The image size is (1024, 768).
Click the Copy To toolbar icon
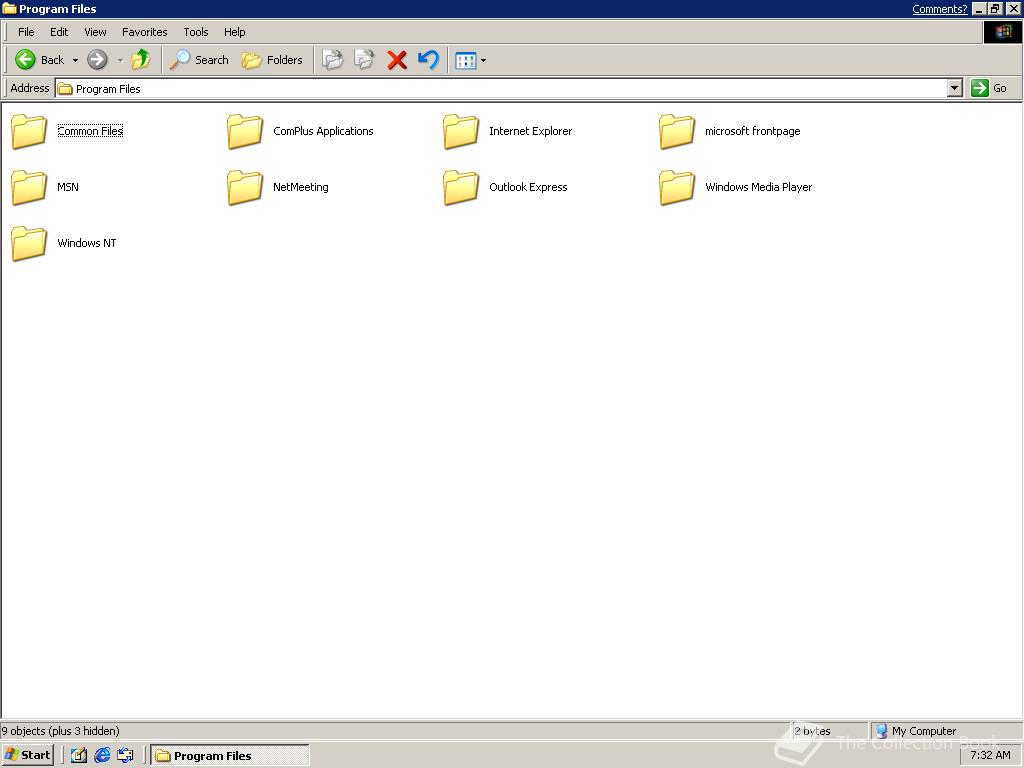pos(364,60)
